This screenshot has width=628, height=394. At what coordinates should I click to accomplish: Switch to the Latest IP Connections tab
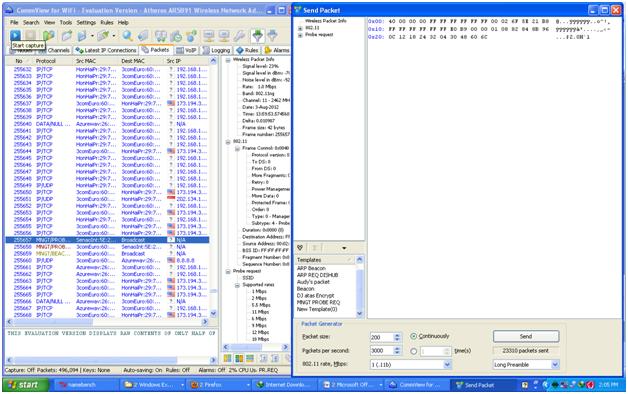point(106,50)
